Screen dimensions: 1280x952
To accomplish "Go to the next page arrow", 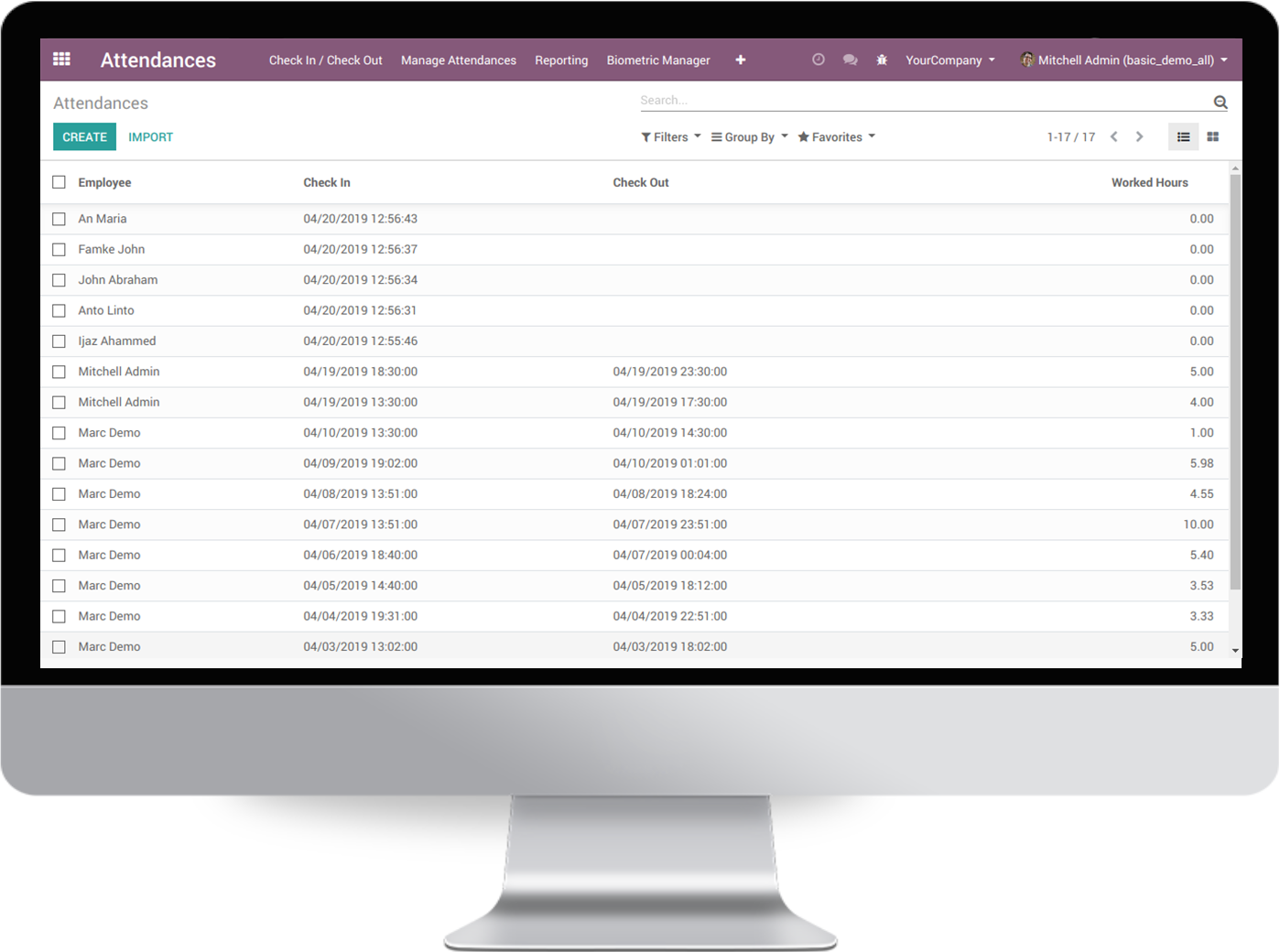I will (1140, 136).
